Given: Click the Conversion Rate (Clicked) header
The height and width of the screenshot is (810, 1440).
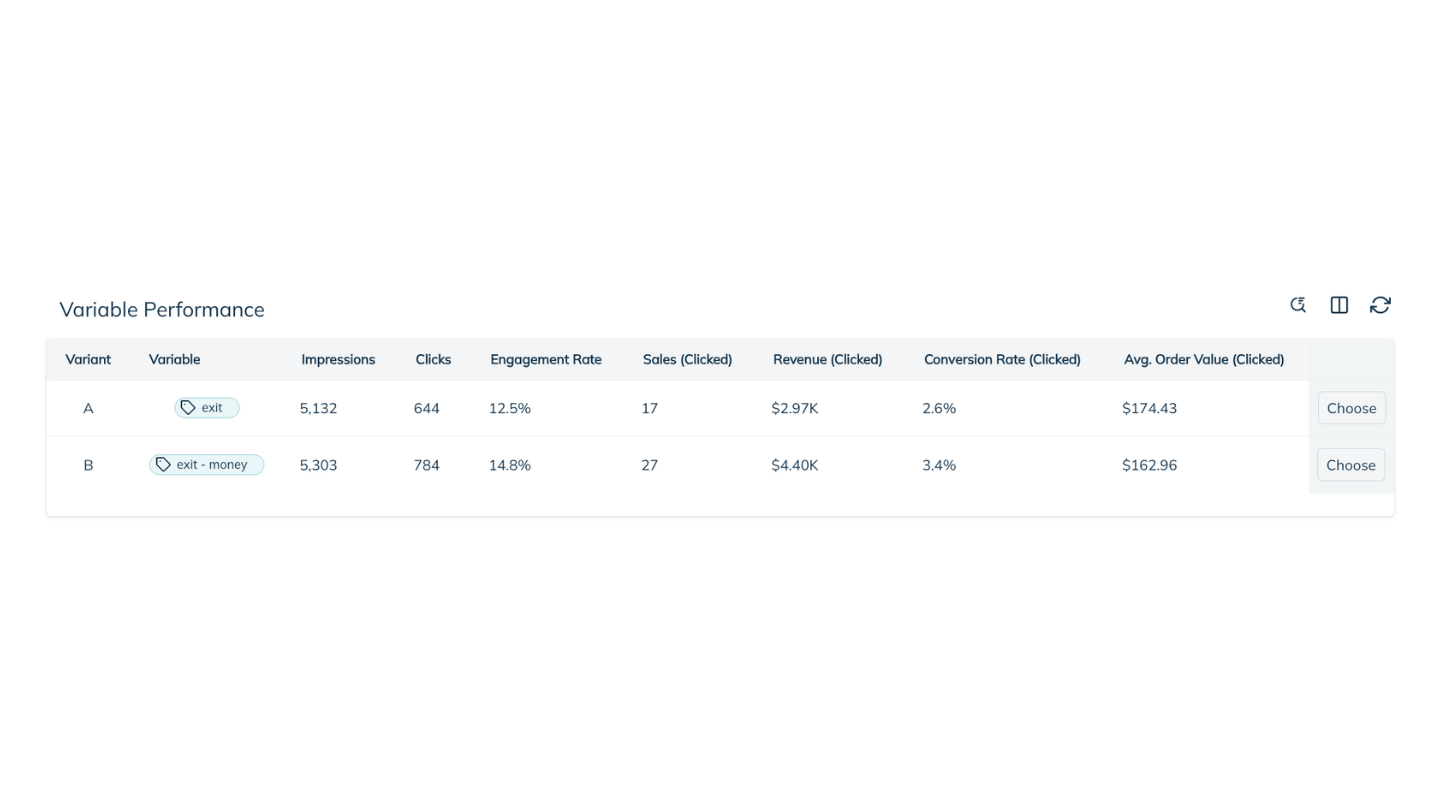Looking at the screenshot, I should coord(1002,359).
